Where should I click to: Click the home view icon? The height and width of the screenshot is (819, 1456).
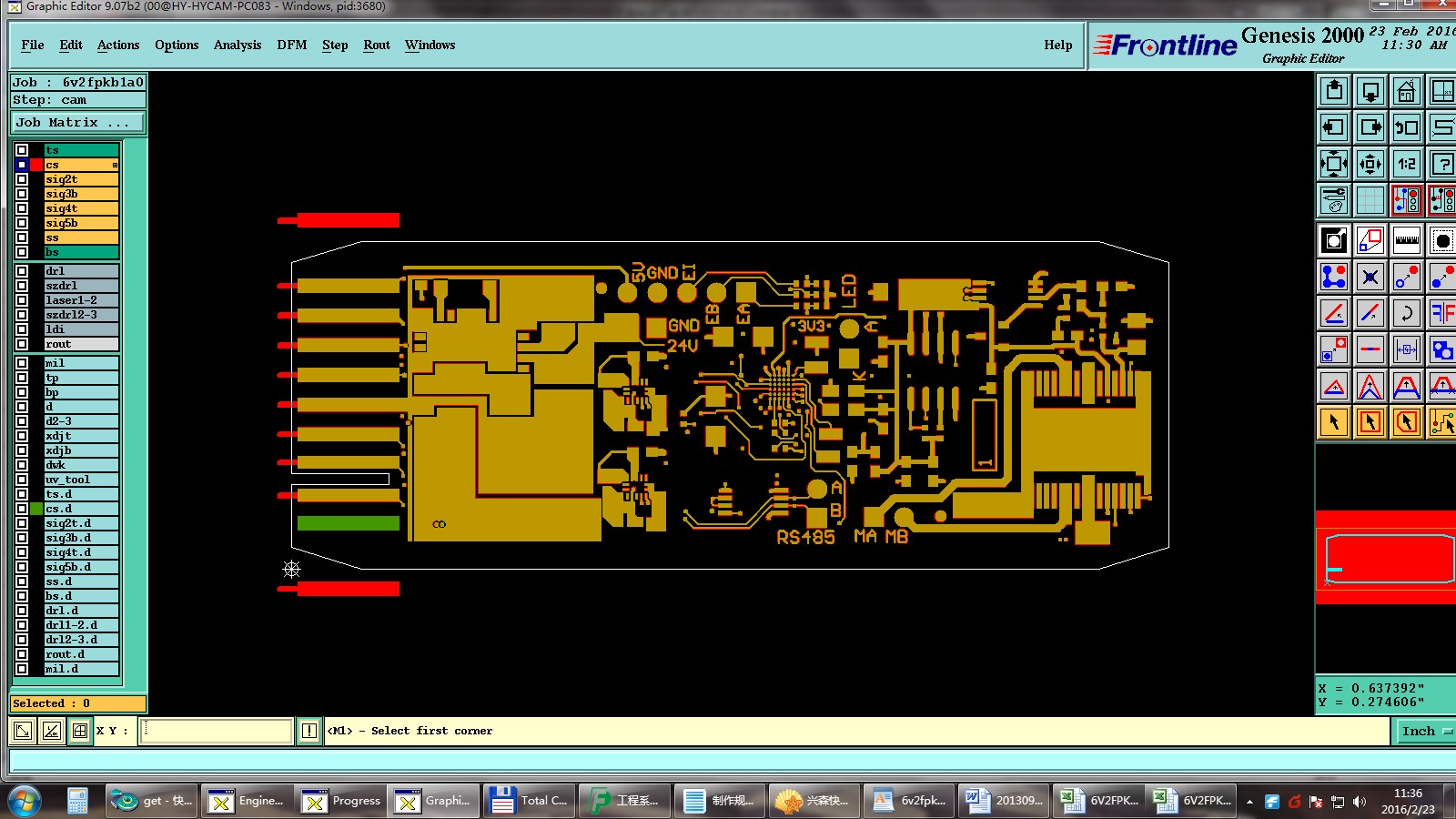1406,91
